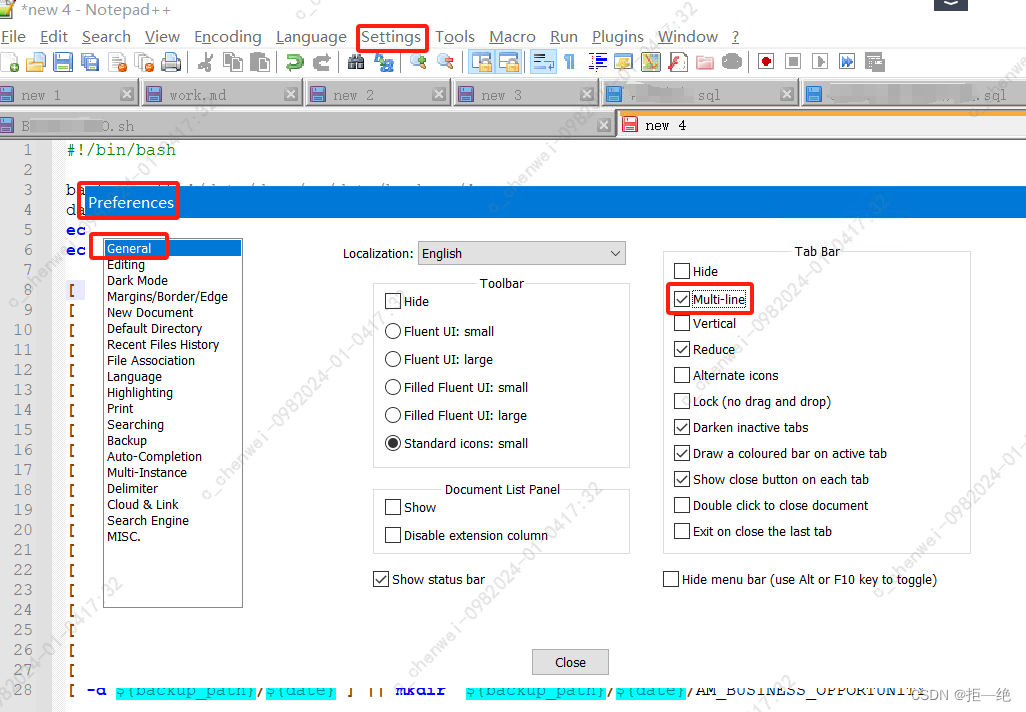This screenshot has width=1026, height=712.
Task: Click the Zoom Out magnifier icon
Action: (446, 63)
